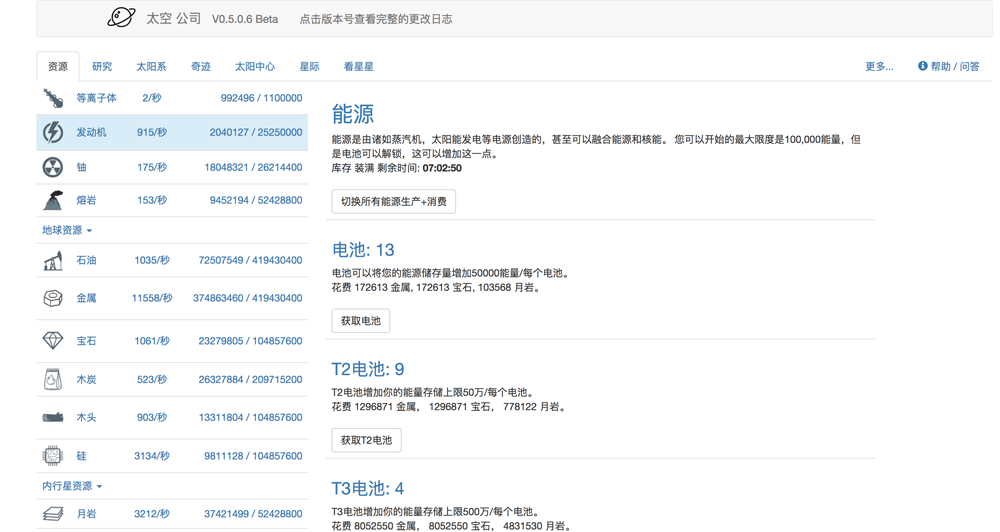Select the 木头 resource name

[x=86, y=417]
